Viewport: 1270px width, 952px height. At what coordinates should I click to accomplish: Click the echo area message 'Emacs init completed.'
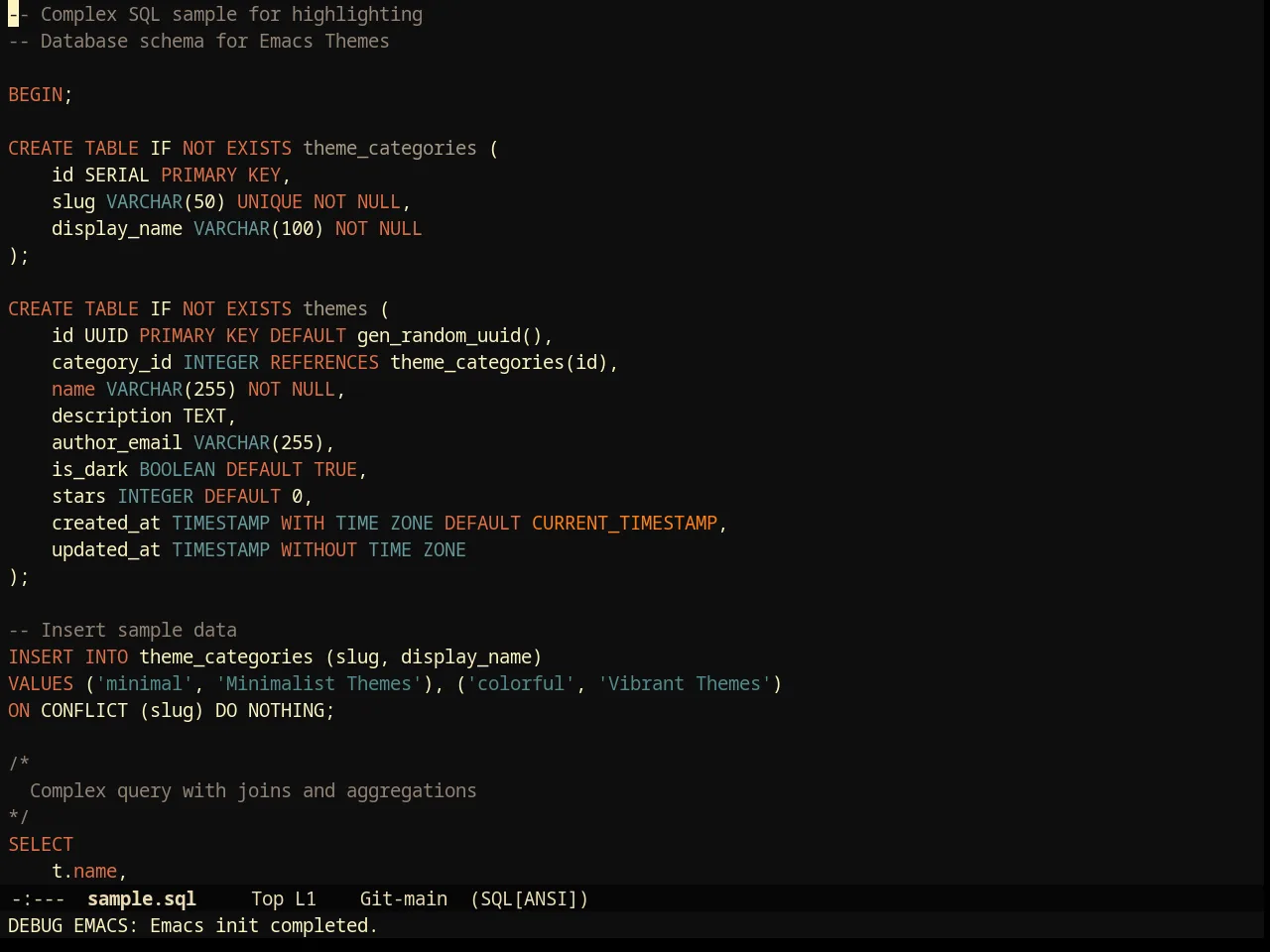pos(263,925)
